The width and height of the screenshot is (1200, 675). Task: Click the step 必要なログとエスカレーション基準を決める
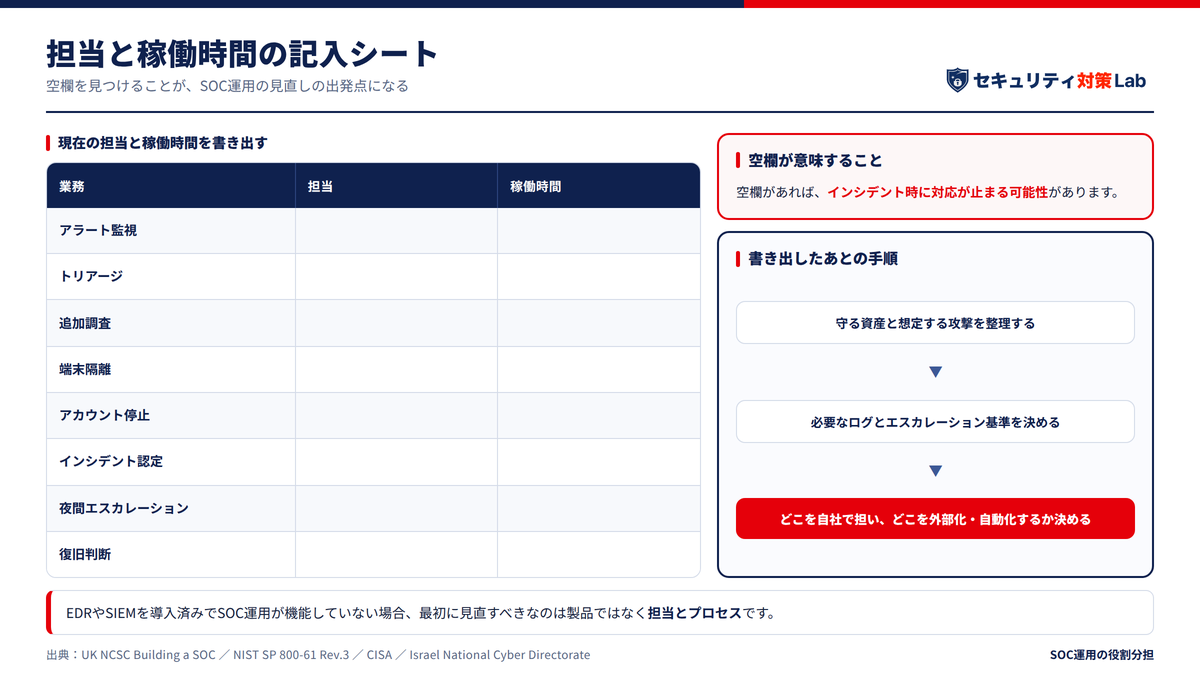(935, 422)
